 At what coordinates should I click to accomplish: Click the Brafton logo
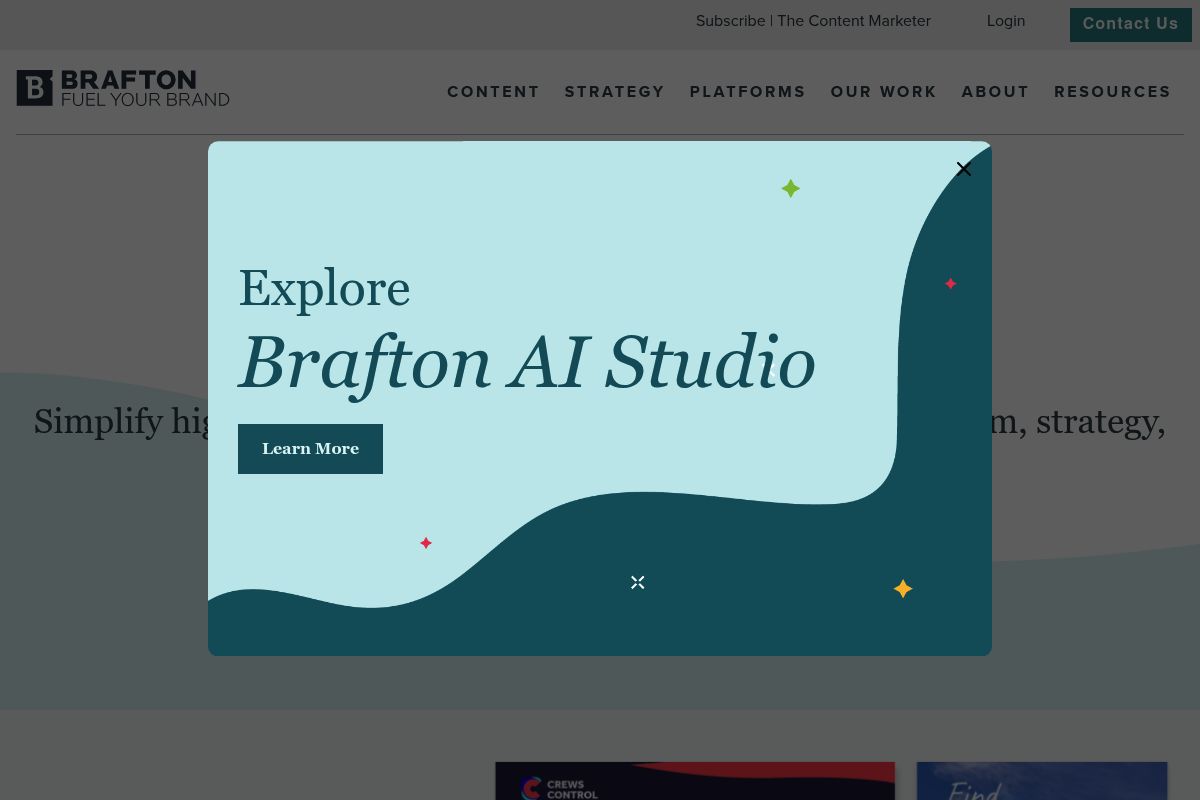[123, 88]
